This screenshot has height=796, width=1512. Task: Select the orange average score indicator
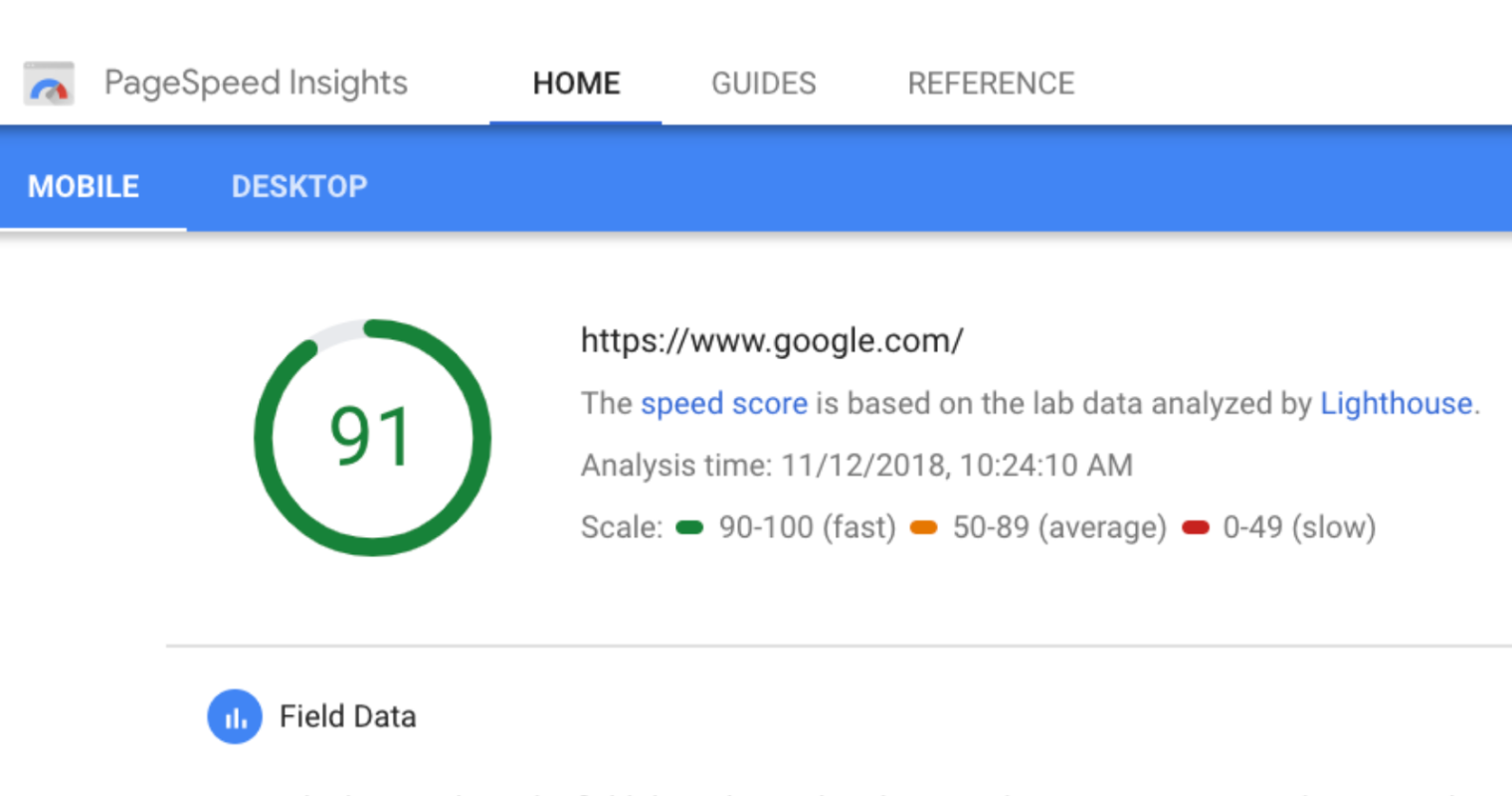(923, 527)
